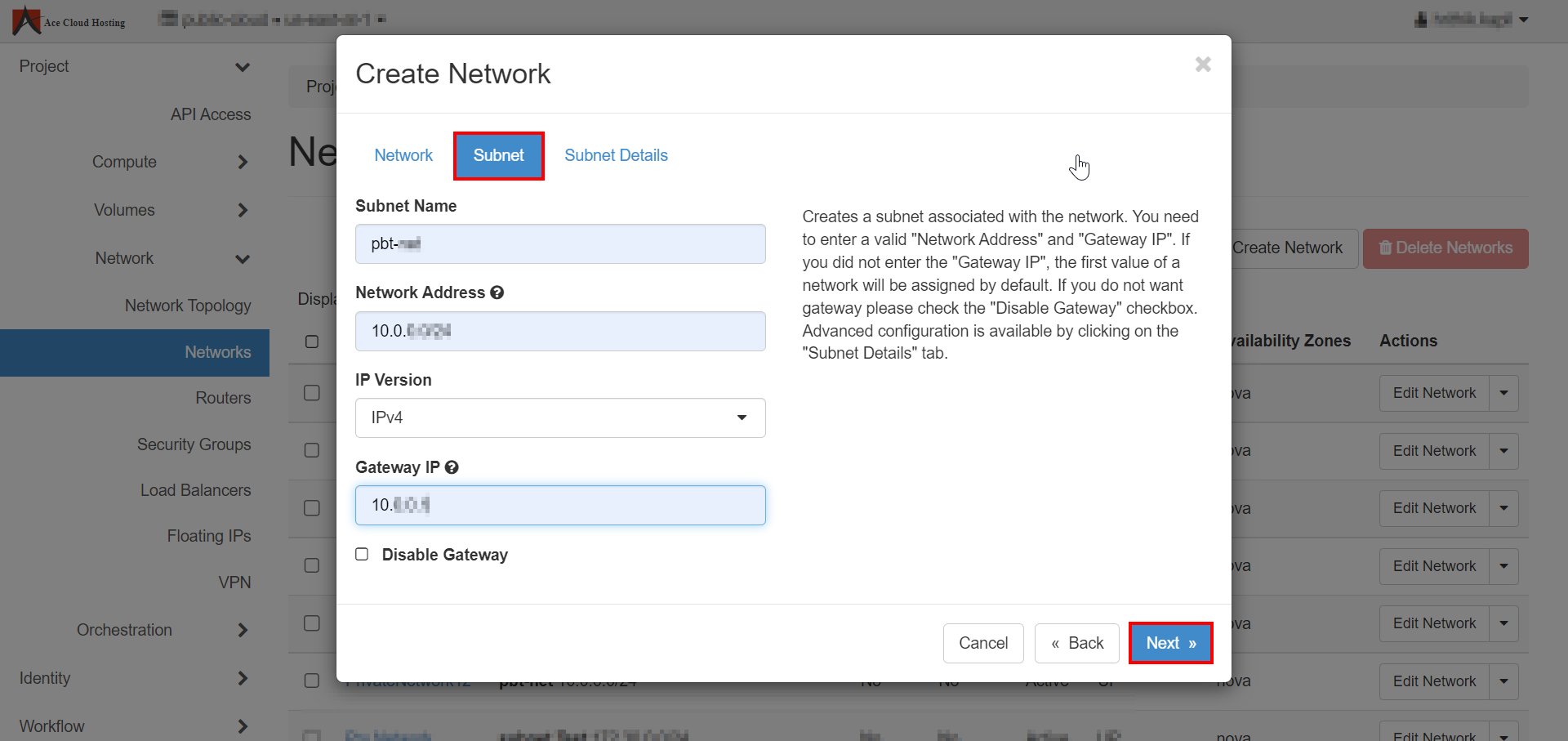Enable the Disable Gateway checkbox
The width and height of the screenshot is (1568, 741).
(362, 554)
